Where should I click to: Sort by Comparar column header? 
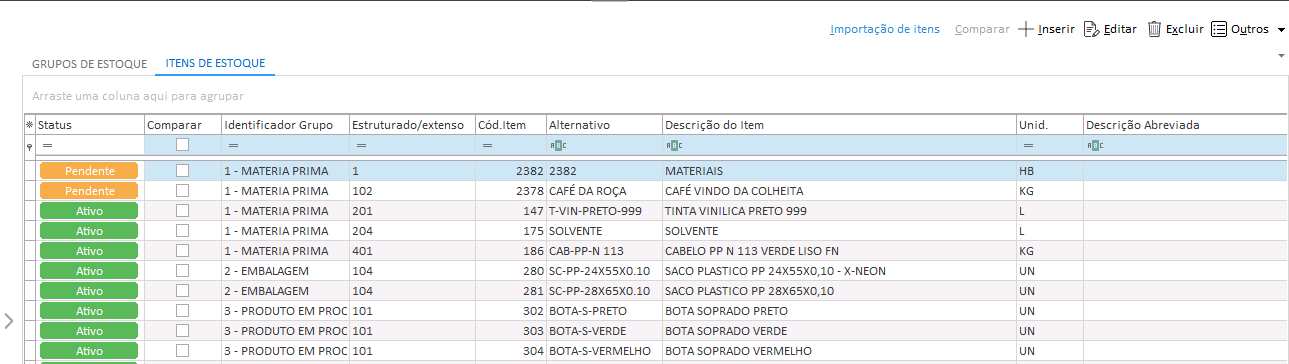pos(183,125)
